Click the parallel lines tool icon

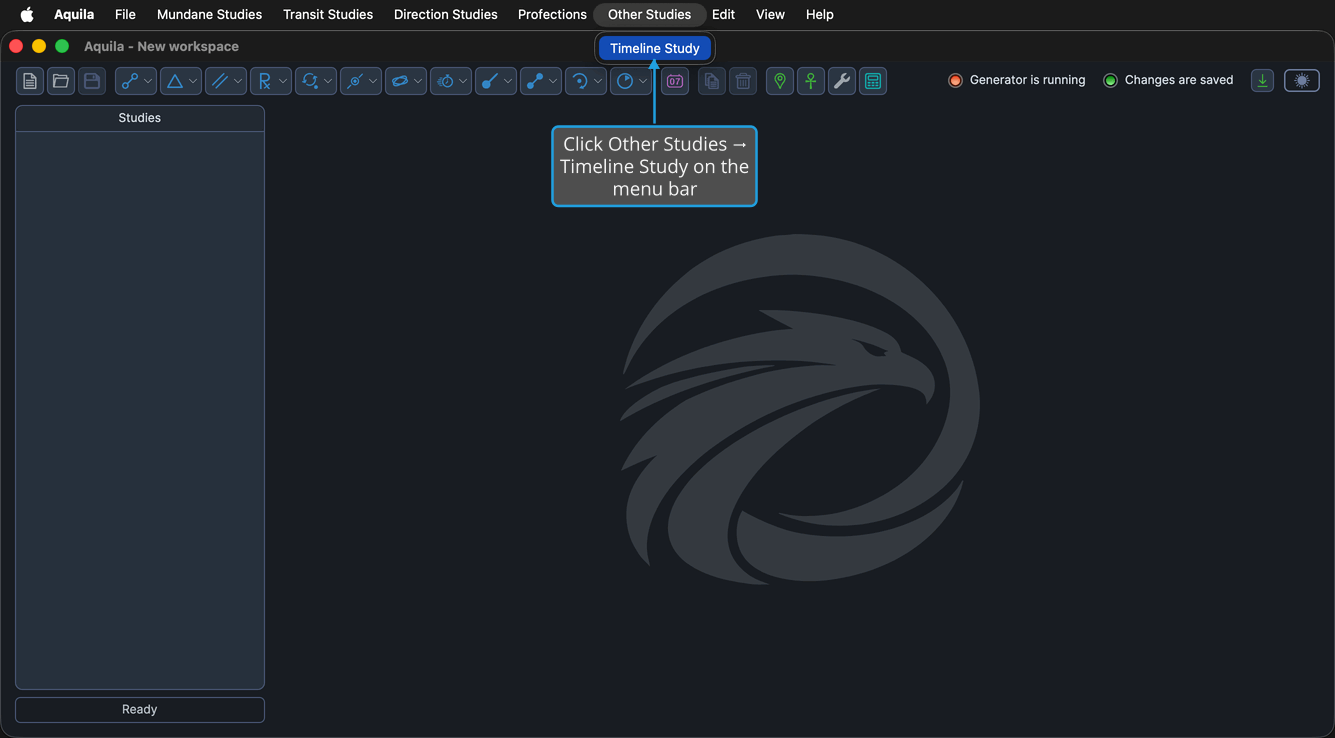coord(220,81)
